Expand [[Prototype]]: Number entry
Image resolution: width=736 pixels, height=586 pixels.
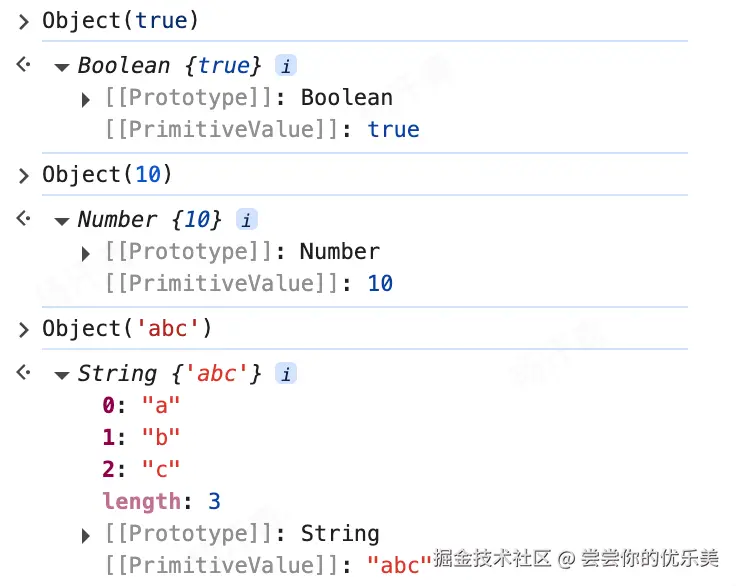(87, 253)
